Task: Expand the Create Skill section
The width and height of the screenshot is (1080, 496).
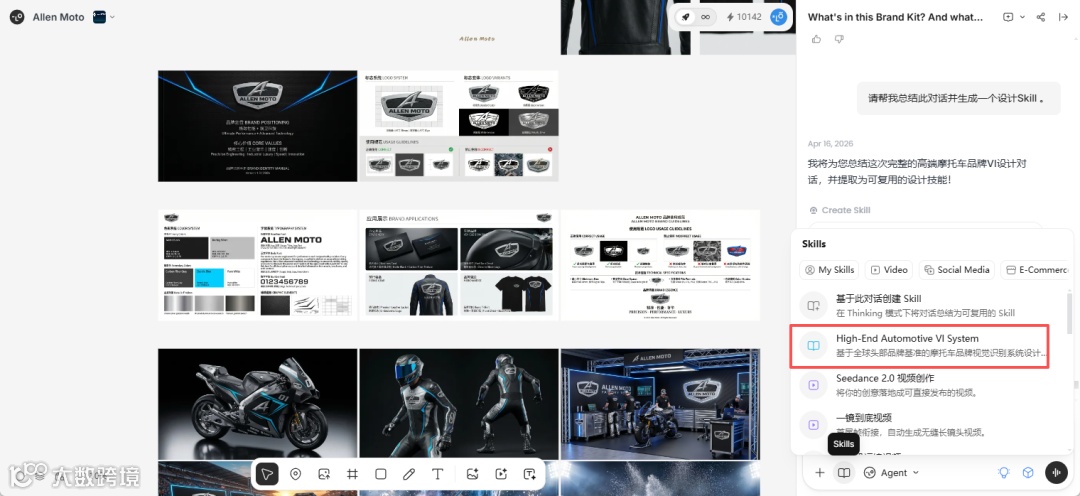Action: (840, 210)
